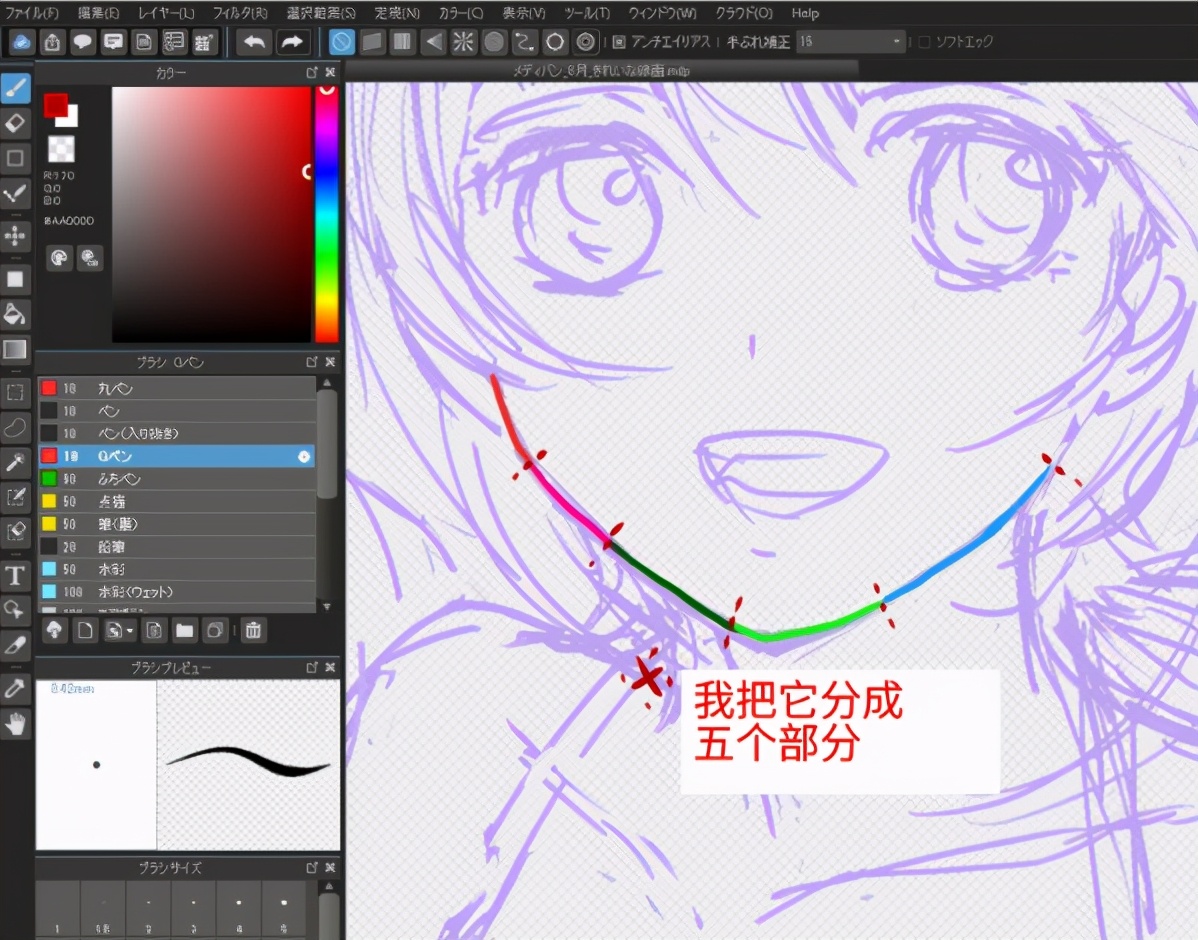Select the Fill rectangle tool
1198x940 pixels.
point(15,279)
